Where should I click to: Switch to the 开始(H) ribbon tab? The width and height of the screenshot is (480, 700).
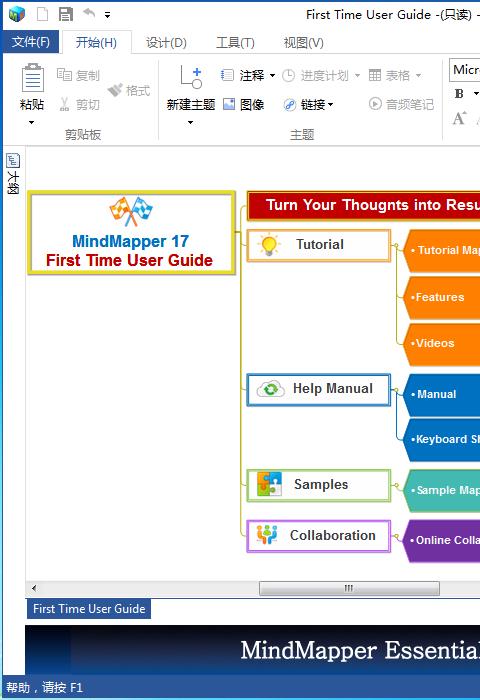click(96, 42)
